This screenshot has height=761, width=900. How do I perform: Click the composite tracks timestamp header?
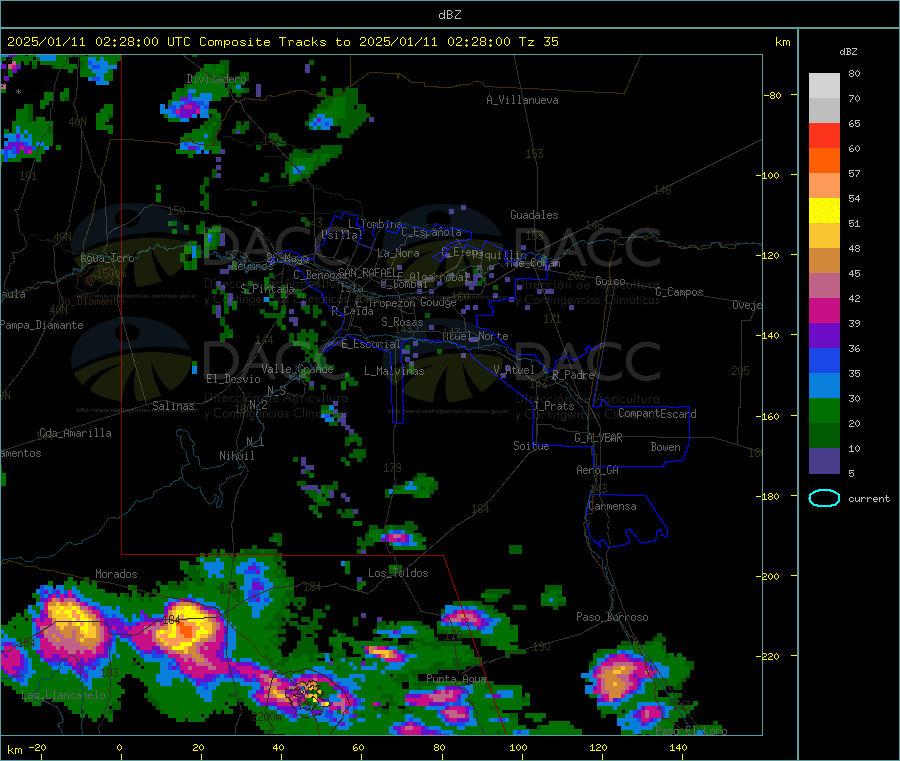point(282,42)
